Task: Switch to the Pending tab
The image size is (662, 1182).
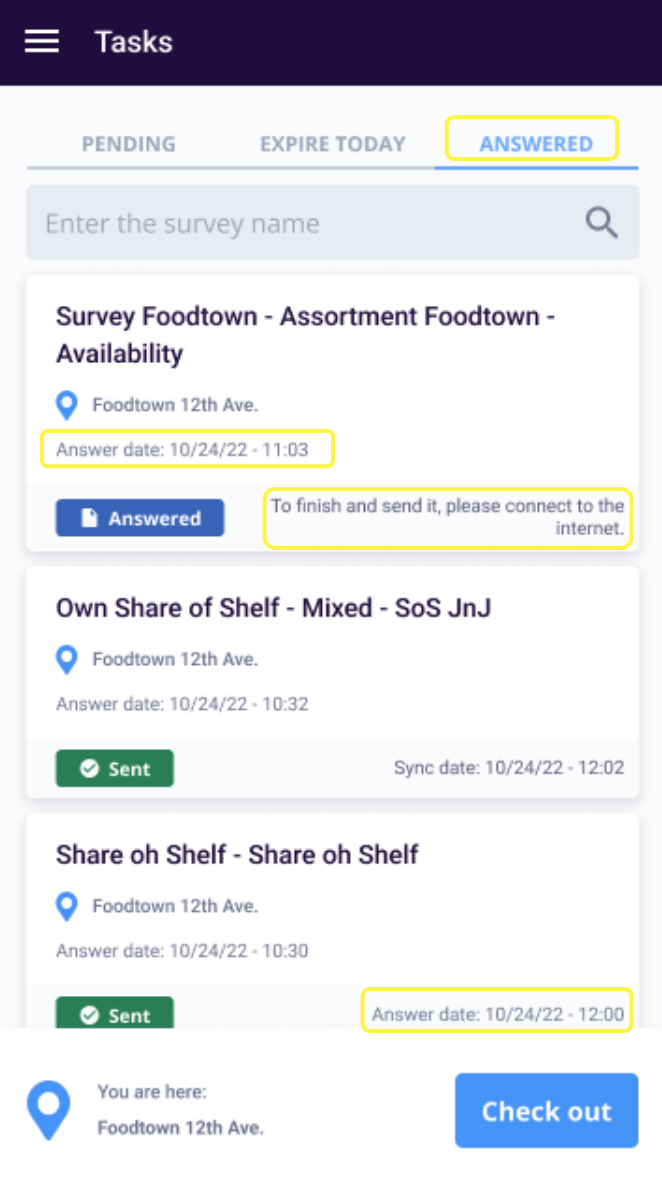Action: coord(128,144)
